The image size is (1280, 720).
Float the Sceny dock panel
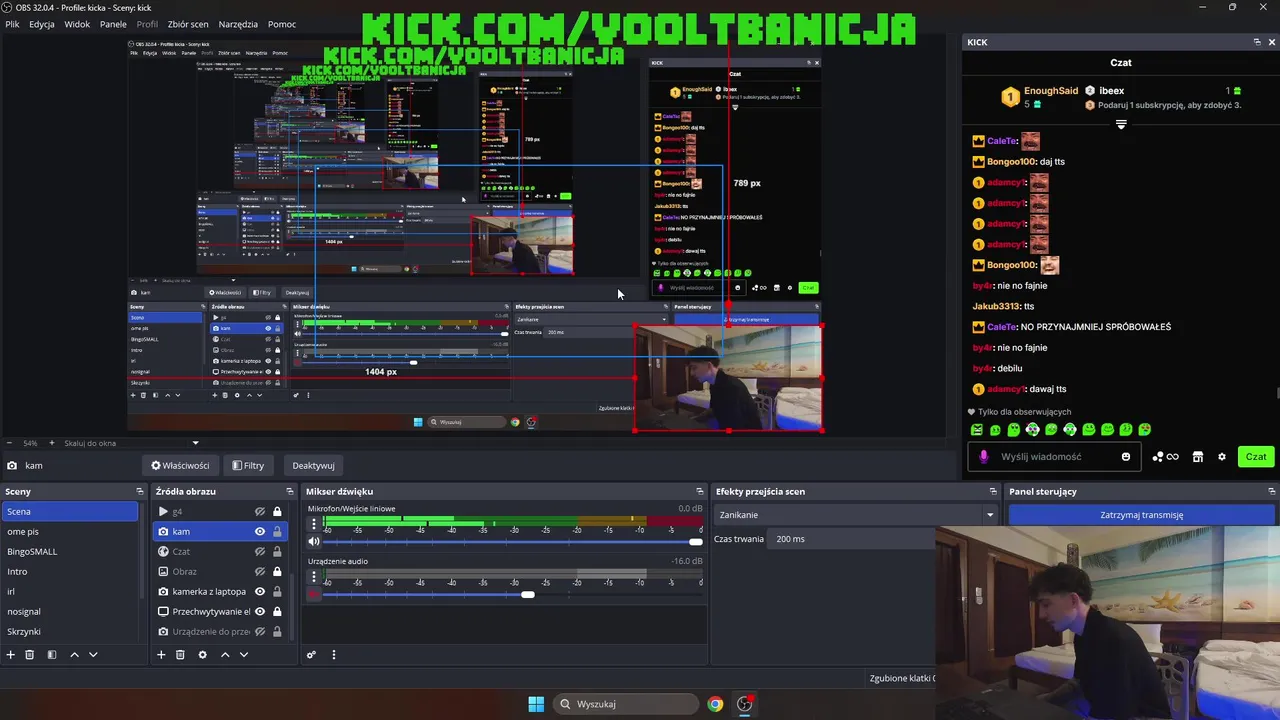pyautogui.click(x=140, y=491)
